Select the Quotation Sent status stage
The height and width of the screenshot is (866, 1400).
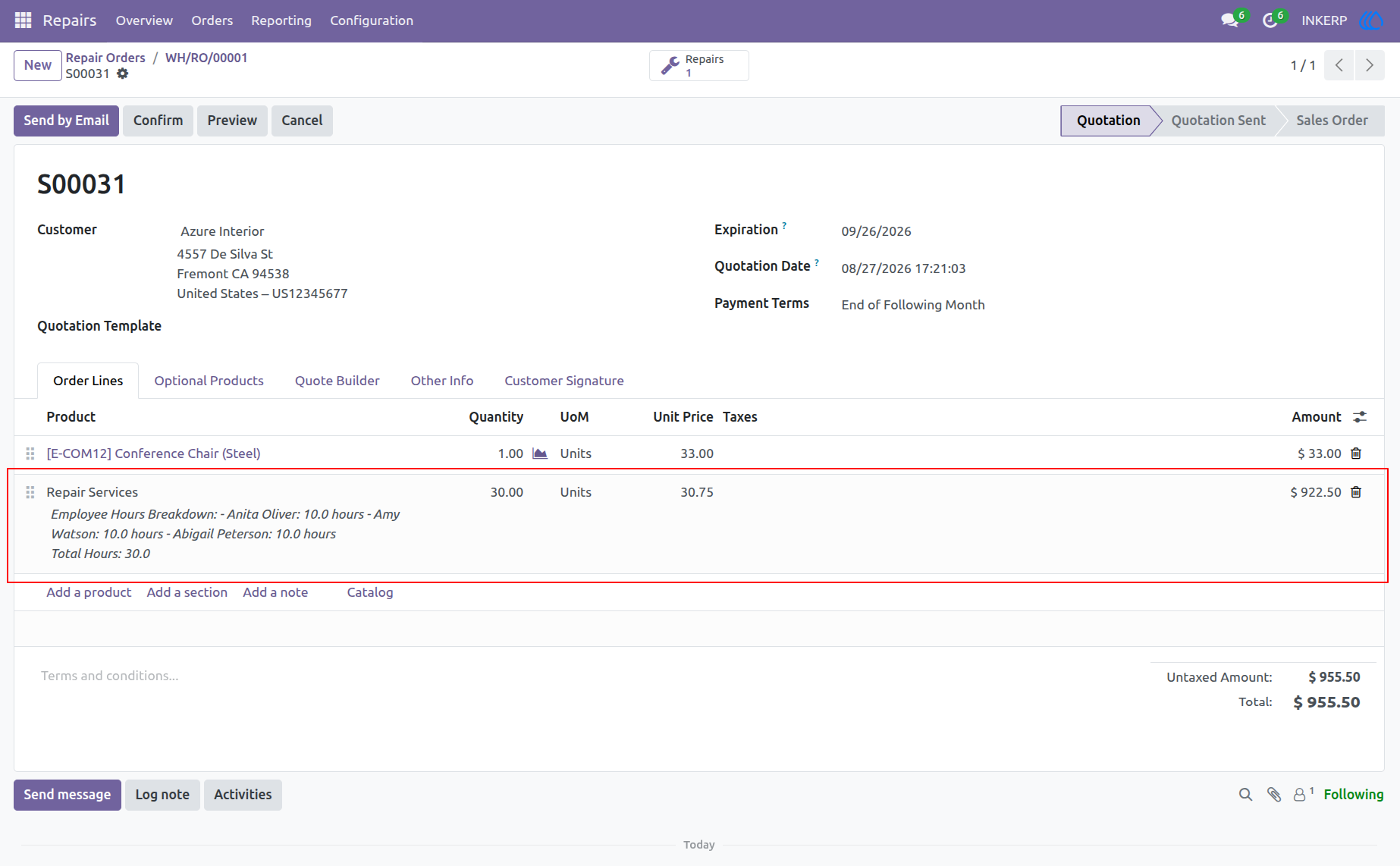click(1218, 121)
